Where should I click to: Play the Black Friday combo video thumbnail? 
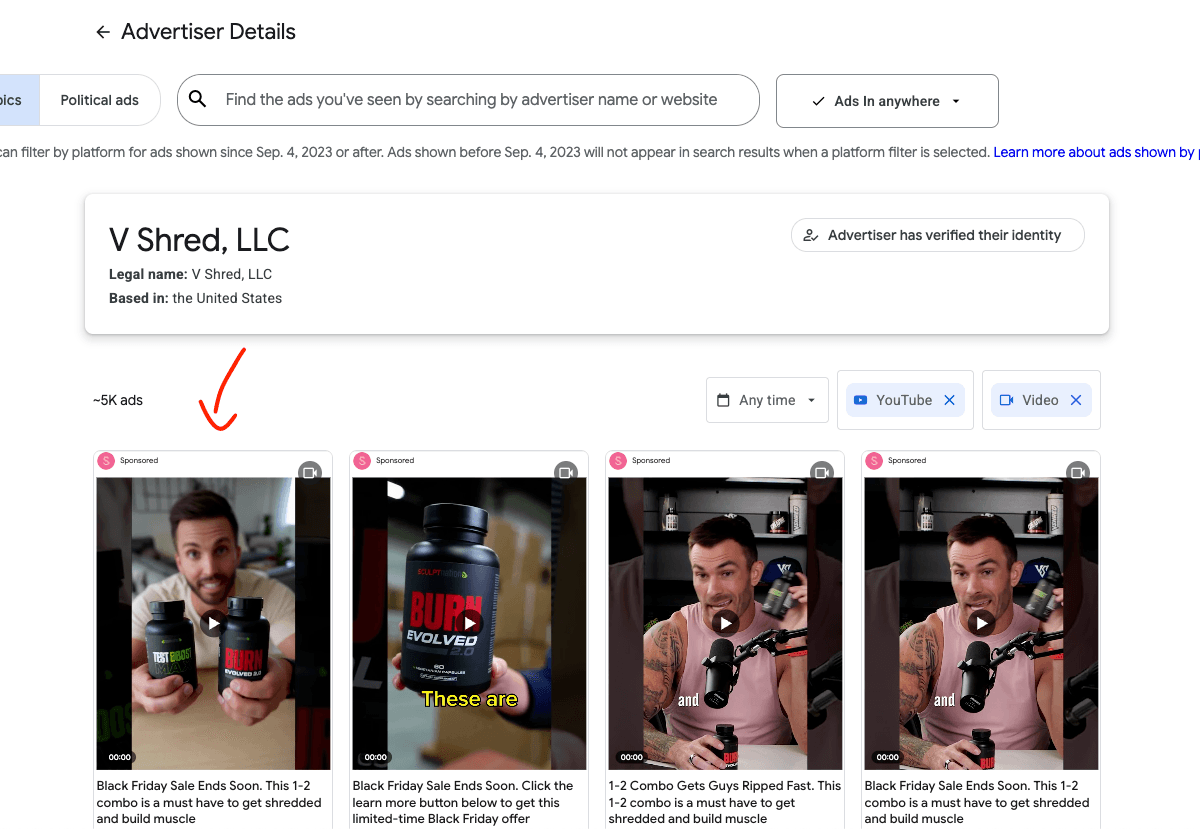[x=212, y=622]
